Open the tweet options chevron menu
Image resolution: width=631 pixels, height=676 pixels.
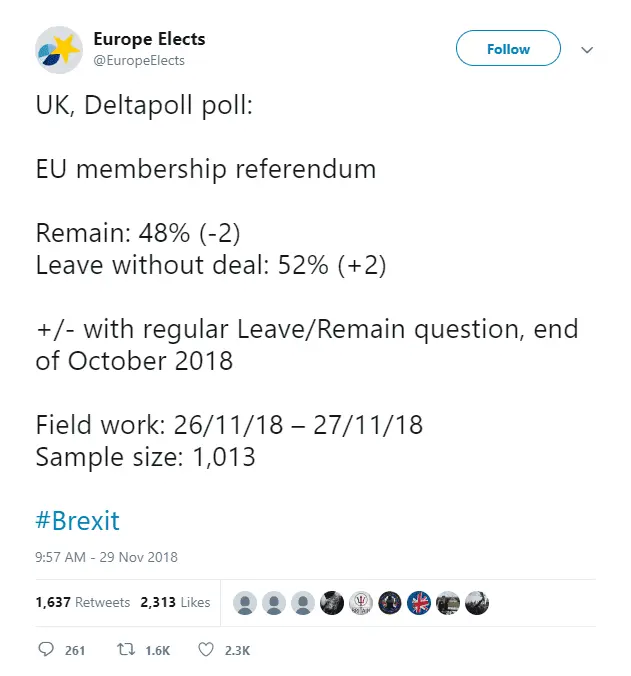point(587,49)
